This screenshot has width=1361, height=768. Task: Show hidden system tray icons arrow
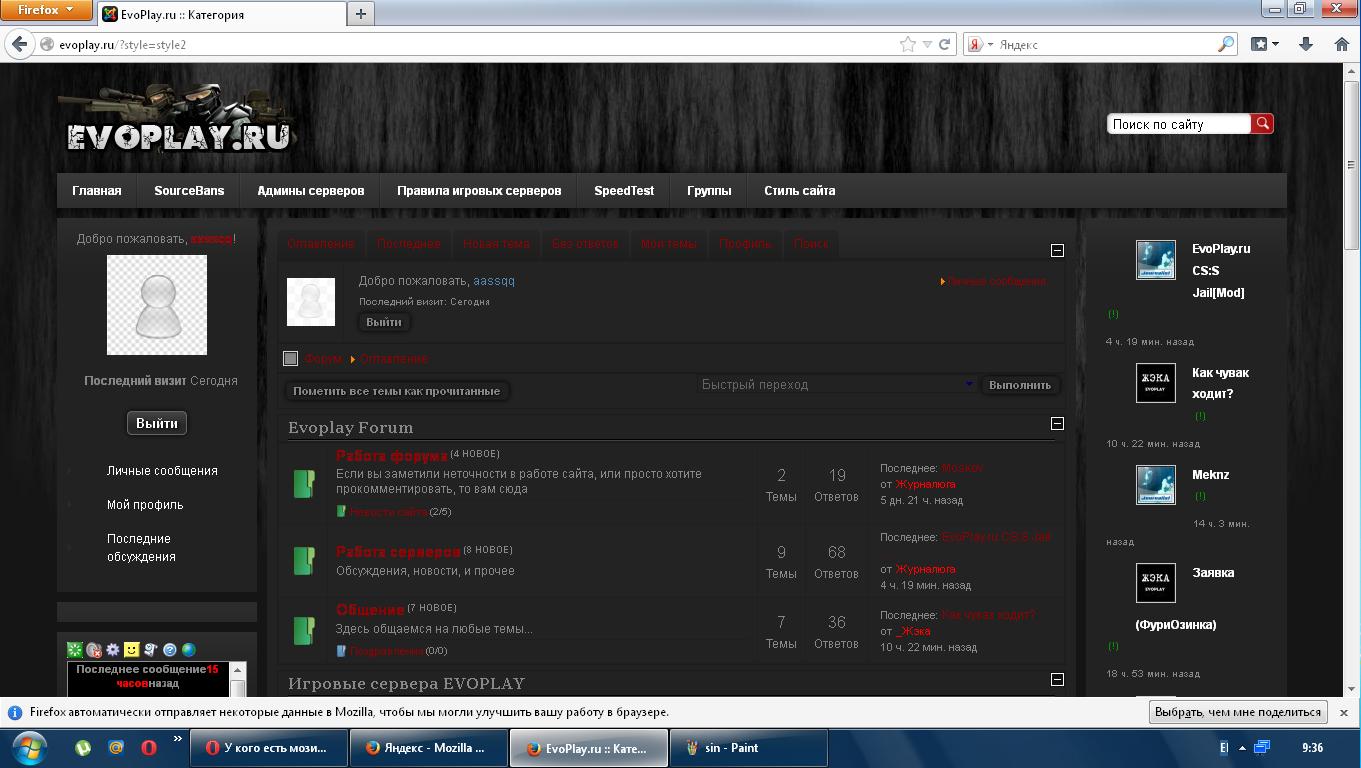(x=1243, y=747)
